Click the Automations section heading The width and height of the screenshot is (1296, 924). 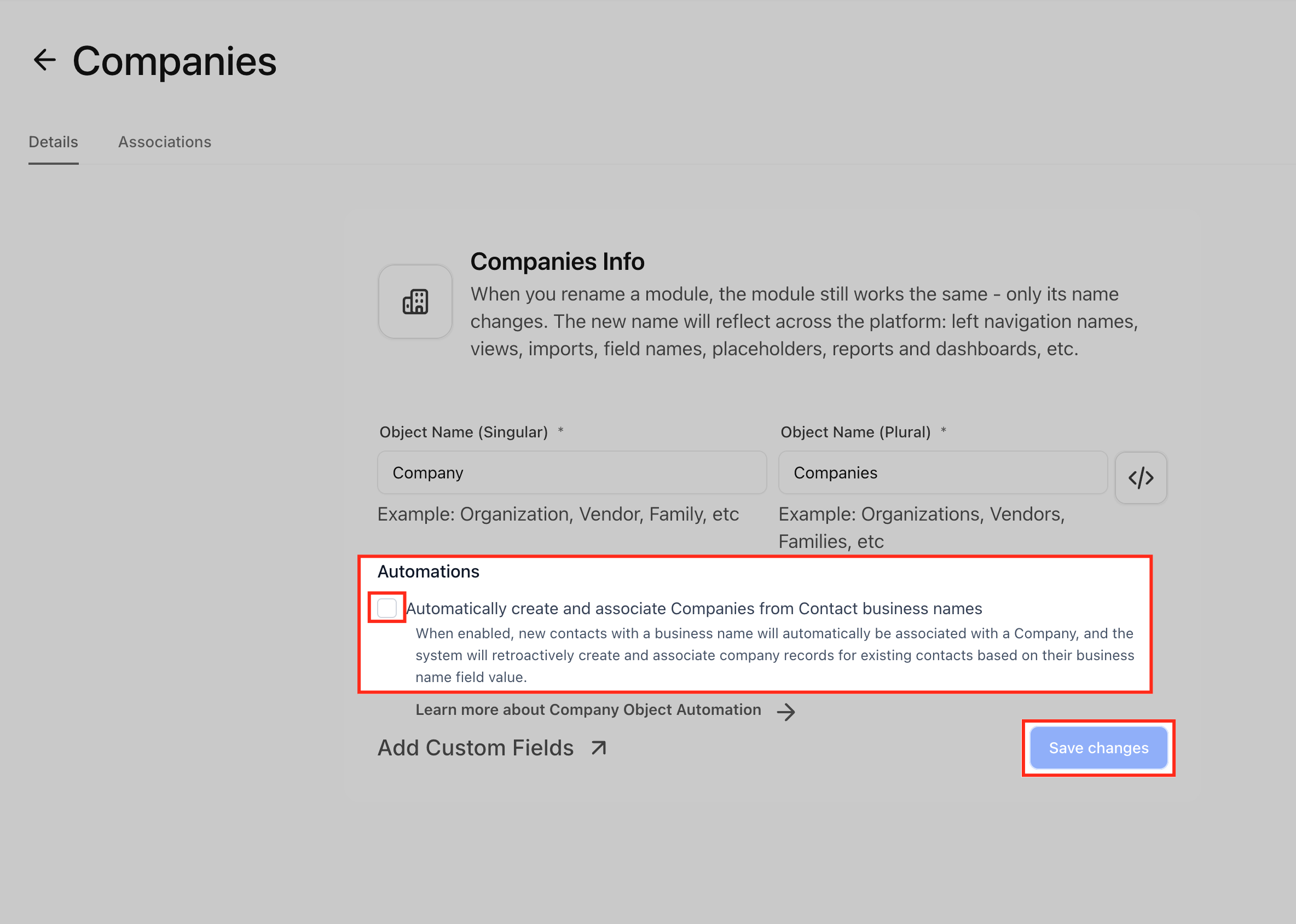pos(429,571)
